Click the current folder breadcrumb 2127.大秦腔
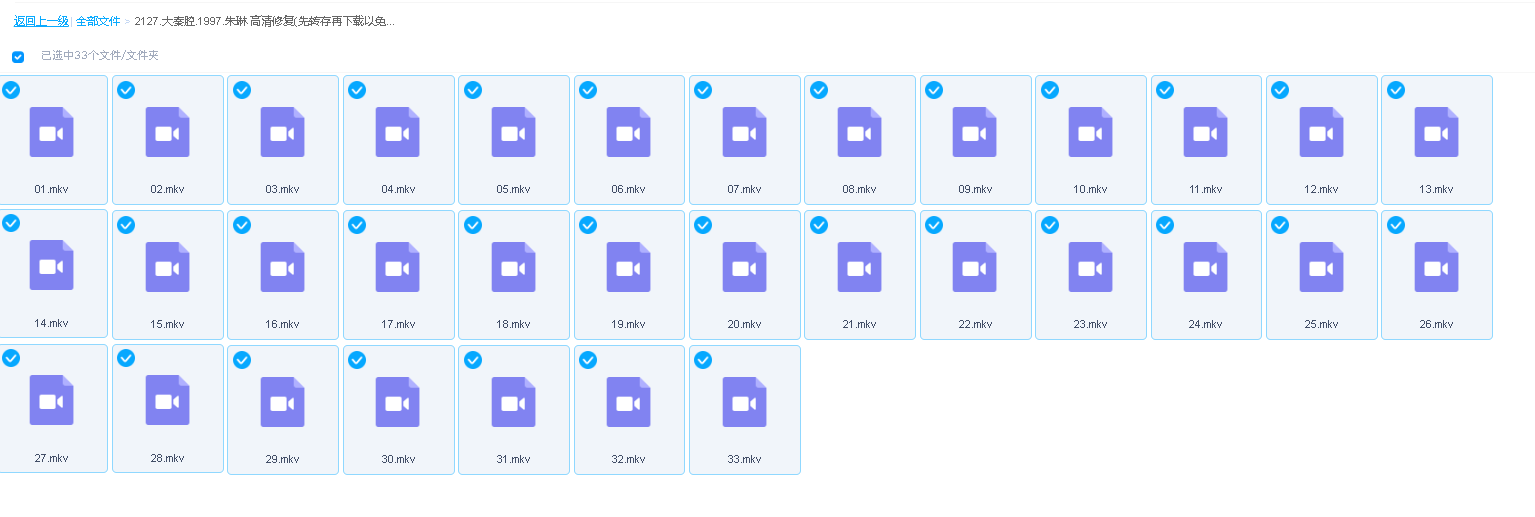Image resolution: width=1535 pixels, height=517 pixels. [x=264, y=21]
